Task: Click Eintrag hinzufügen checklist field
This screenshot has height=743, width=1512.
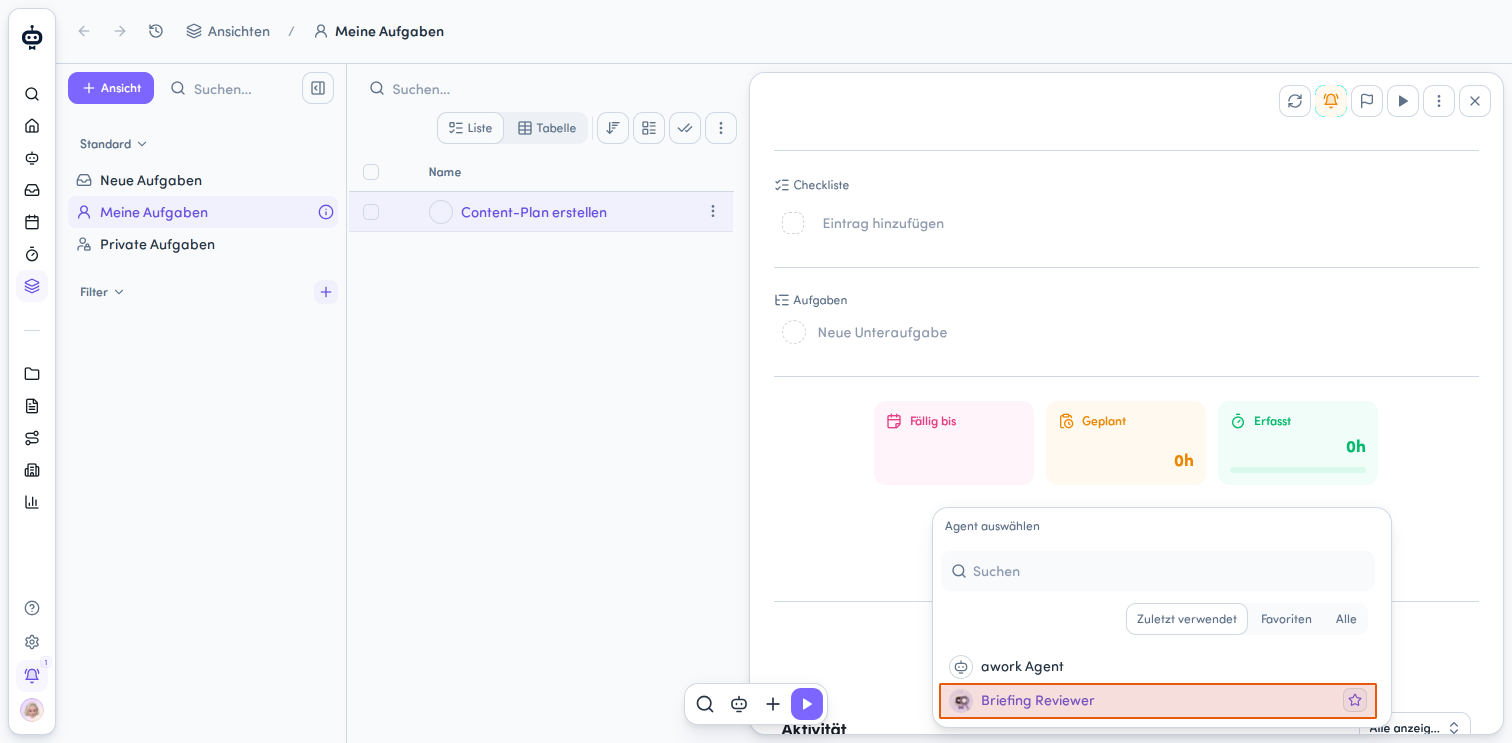Action: 883,223
